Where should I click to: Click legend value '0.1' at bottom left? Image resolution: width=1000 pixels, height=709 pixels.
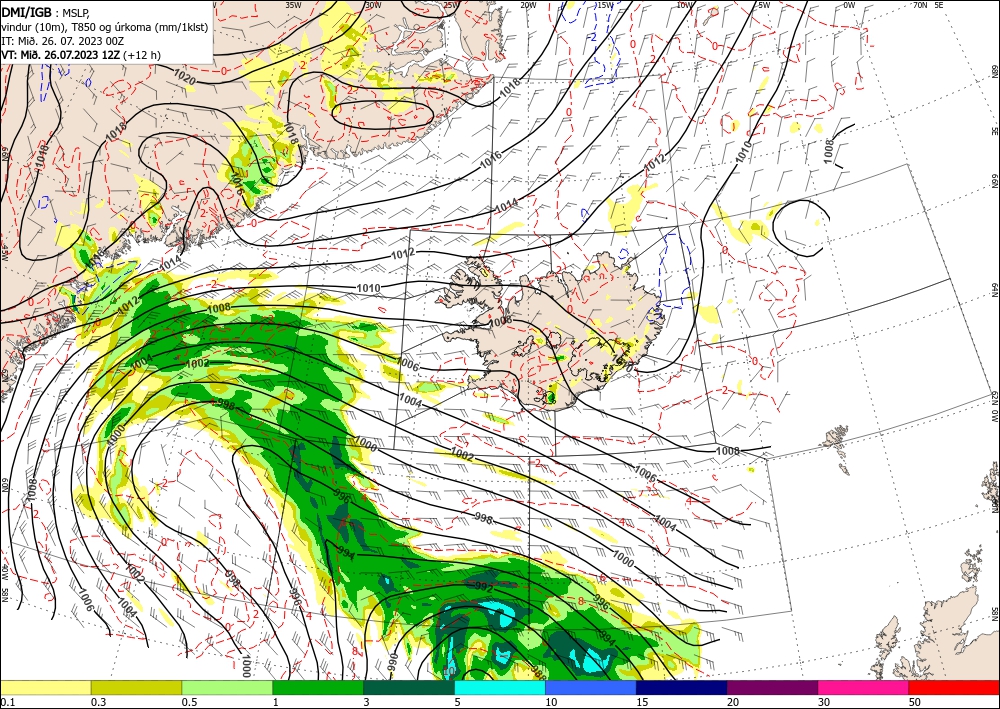[x=7, y=702]
